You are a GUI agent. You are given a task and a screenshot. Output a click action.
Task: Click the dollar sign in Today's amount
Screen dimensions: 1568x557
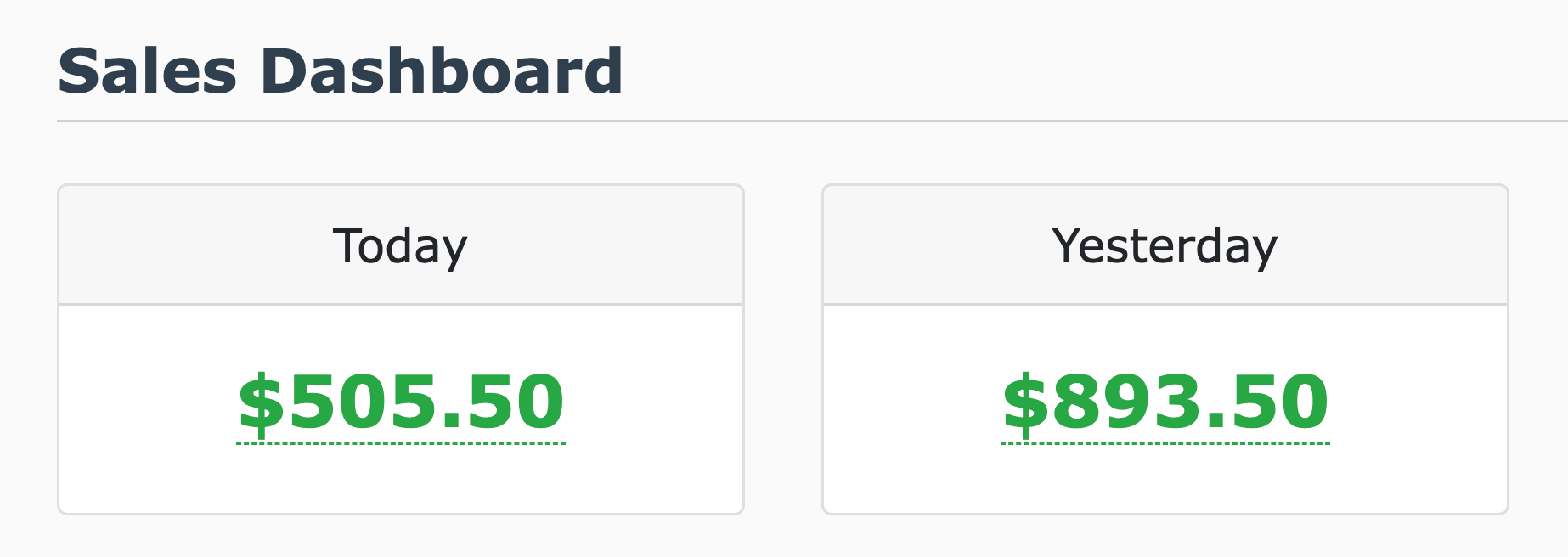pos(261,402)
